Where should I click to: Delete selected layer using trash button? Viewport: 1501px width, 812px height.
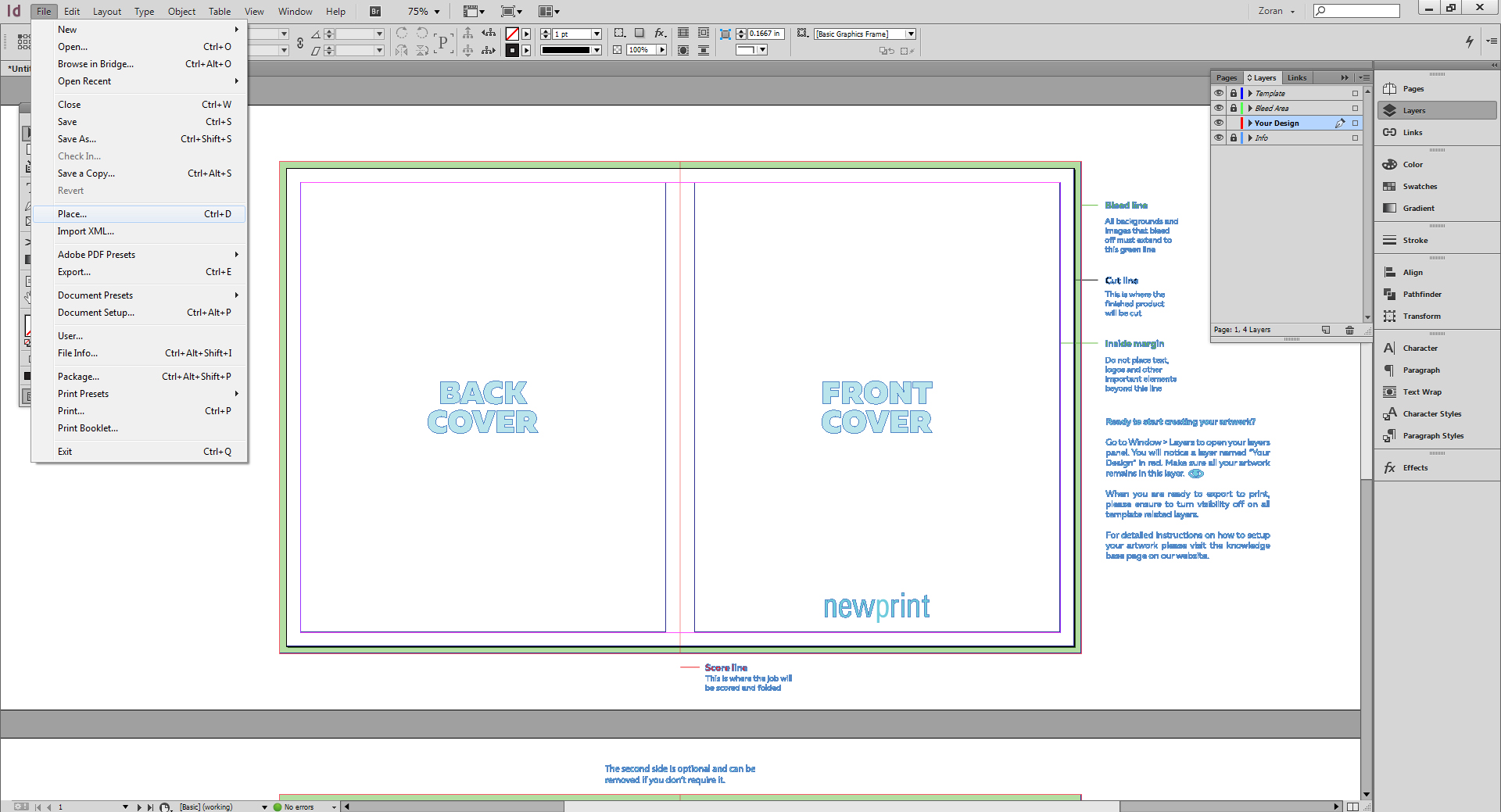click(x=1349, y=330)
